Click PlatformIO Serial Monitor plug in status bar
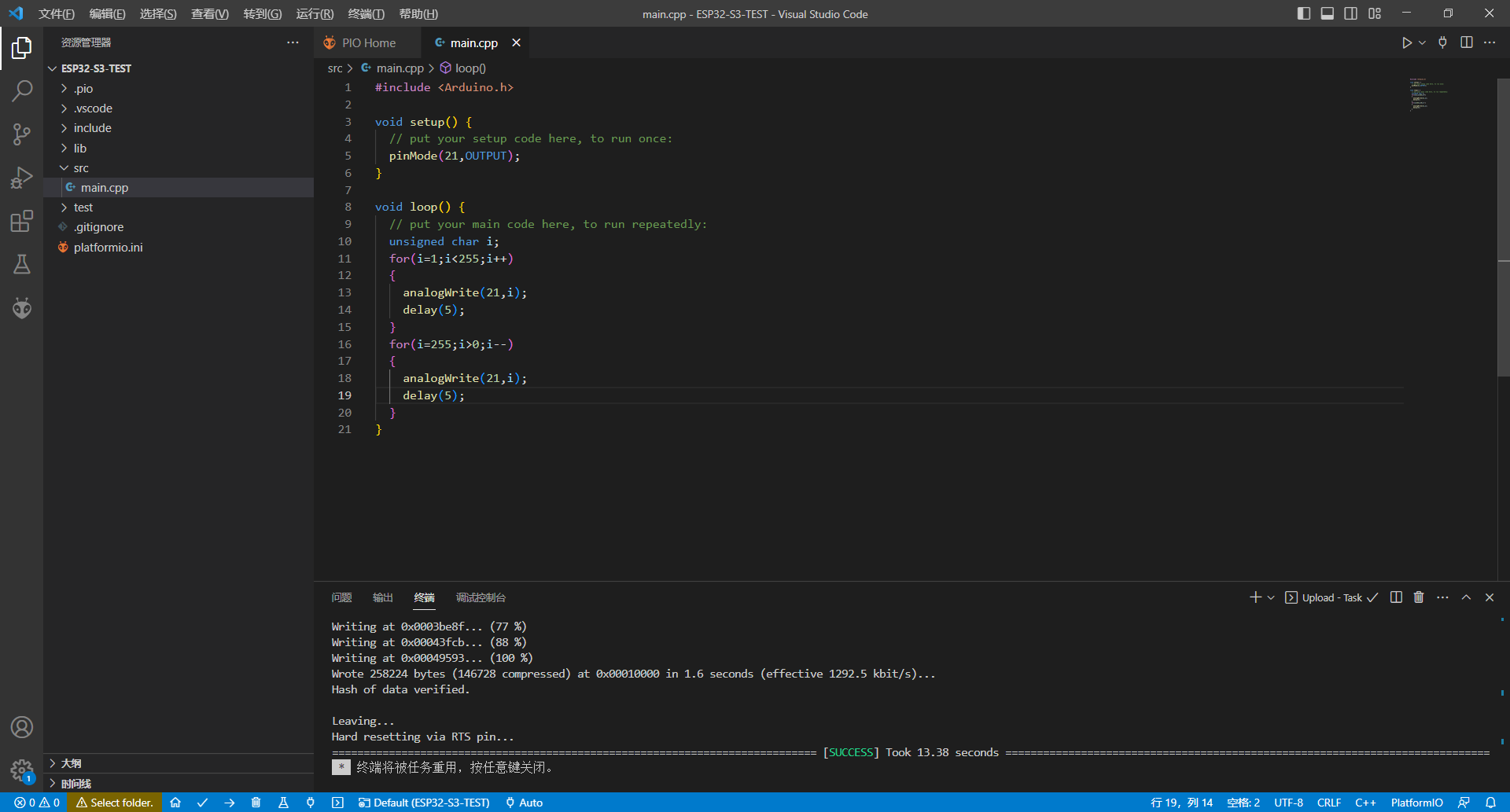This screenshot has height=812, width=1510. [x=311, y=803]
